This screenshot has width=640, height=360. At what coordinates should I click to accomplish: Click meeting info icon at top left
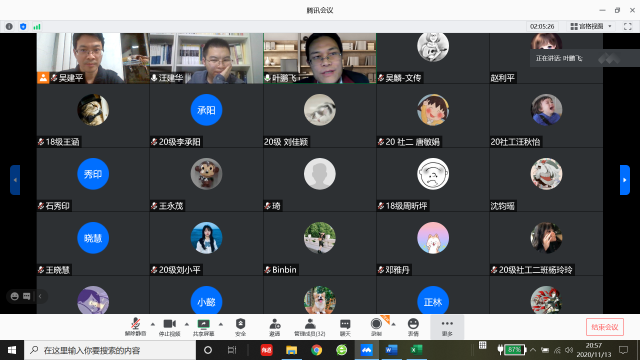point(9,27)
